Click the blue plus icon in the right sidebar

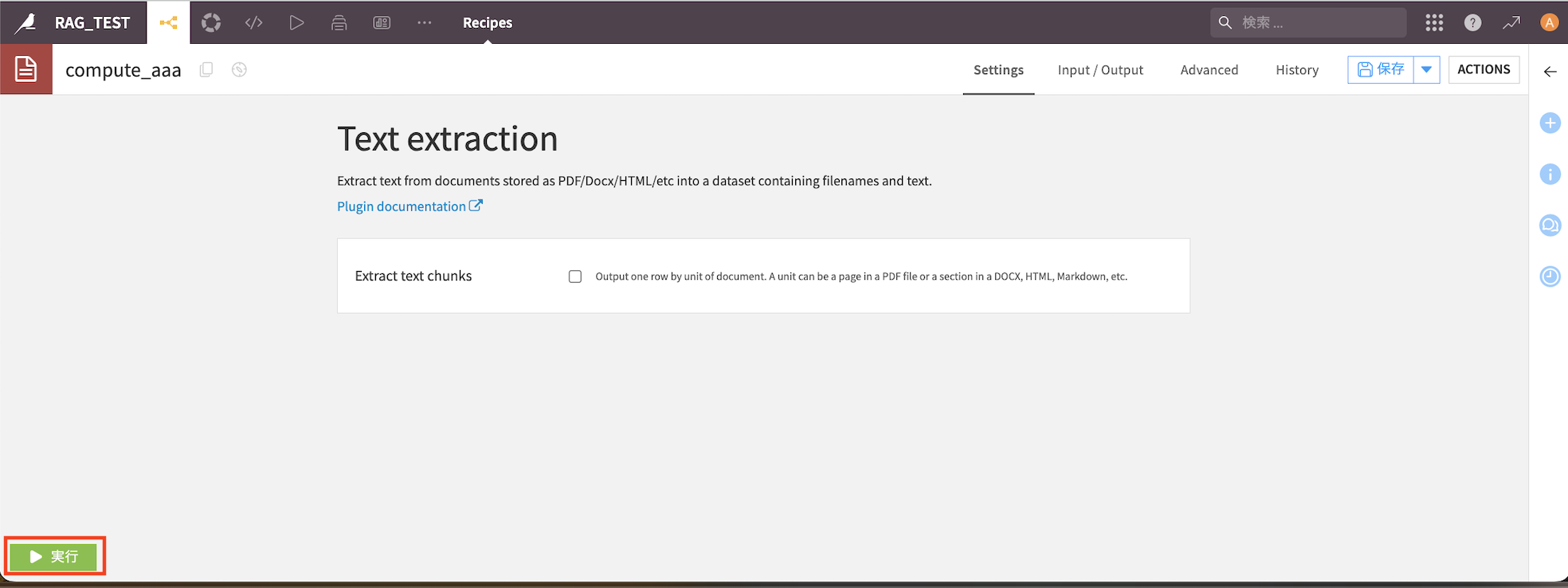pos(1550,123)
